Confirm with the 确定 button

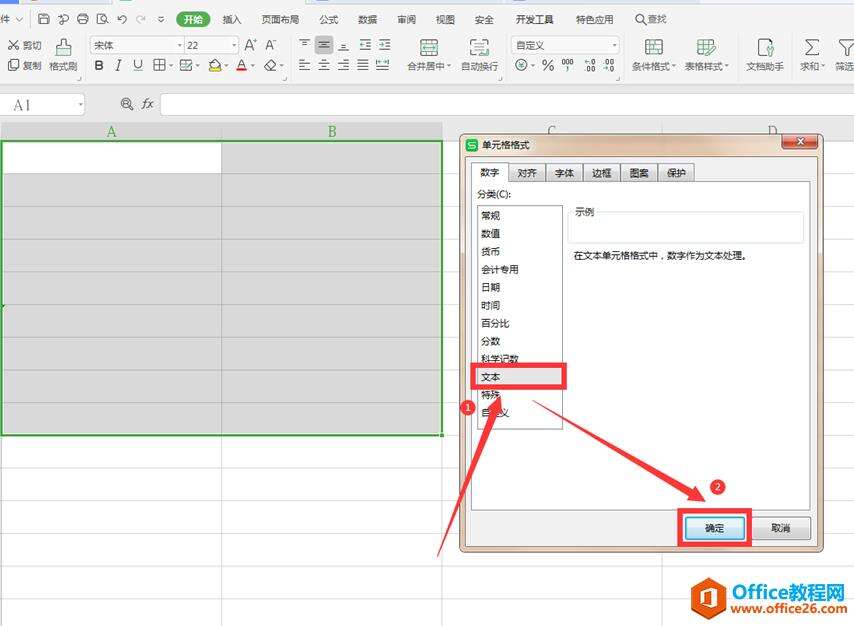(x=715, y=528)
